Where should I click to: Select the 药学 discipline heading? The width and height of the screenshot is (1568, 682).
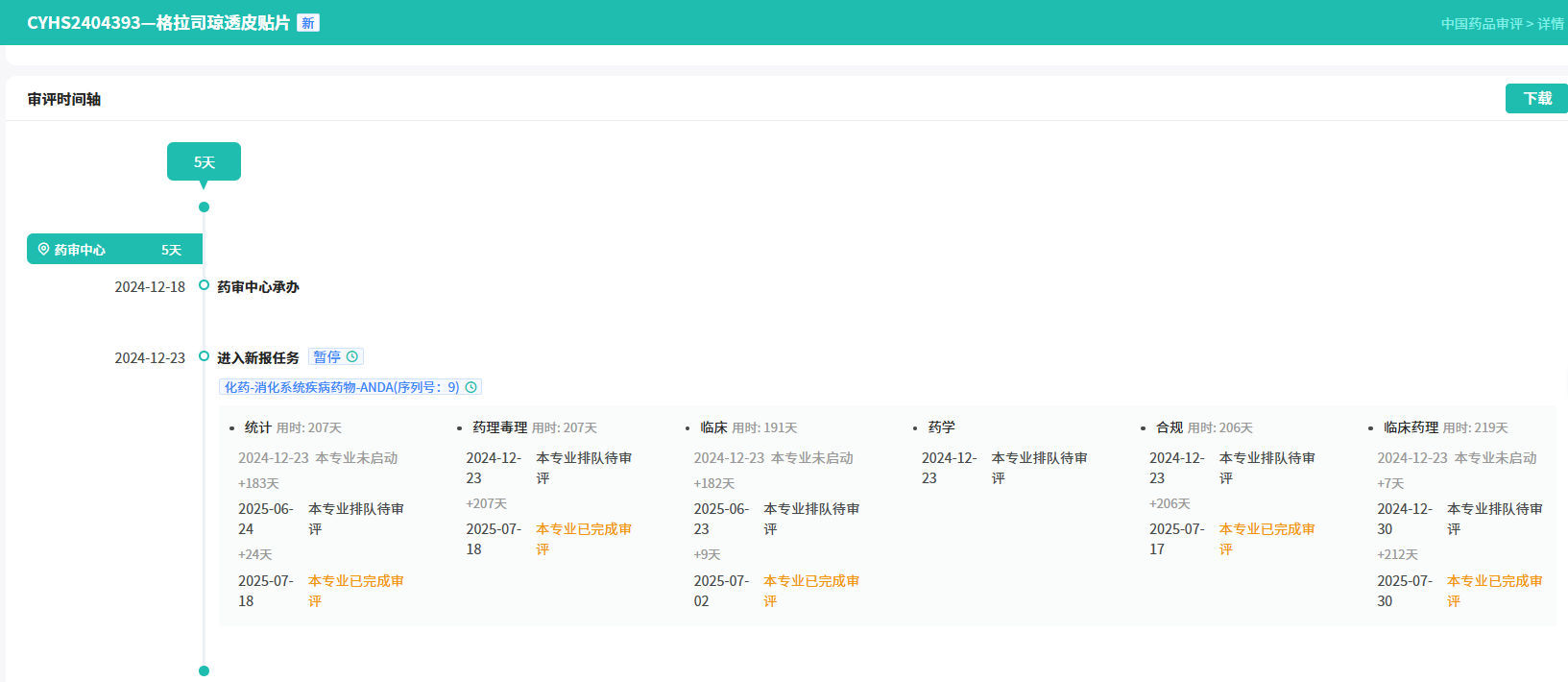click(941, 427)
